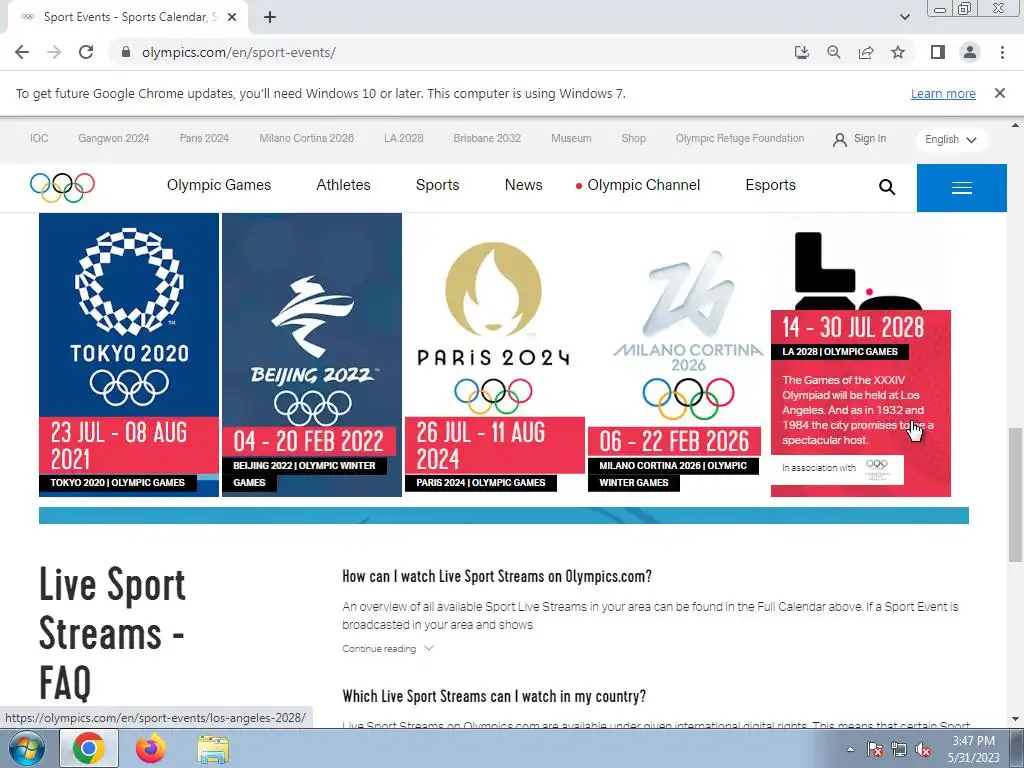Open Windows Explorer from taskbar
The image size is (1024, 768).
213,750
